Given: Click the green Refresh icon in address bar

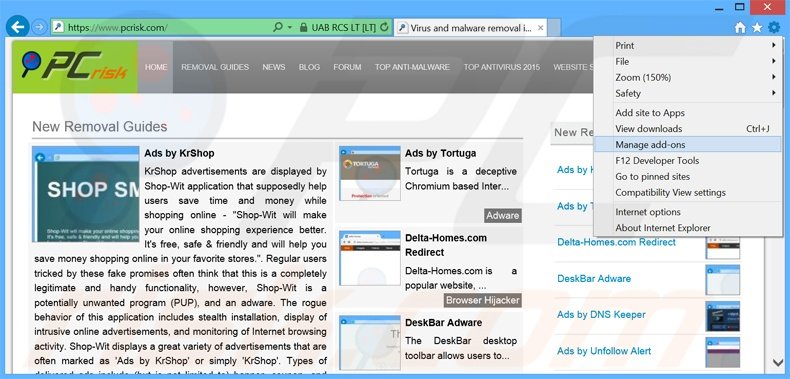Looking at the screenshot, I should tap(384, 27).
